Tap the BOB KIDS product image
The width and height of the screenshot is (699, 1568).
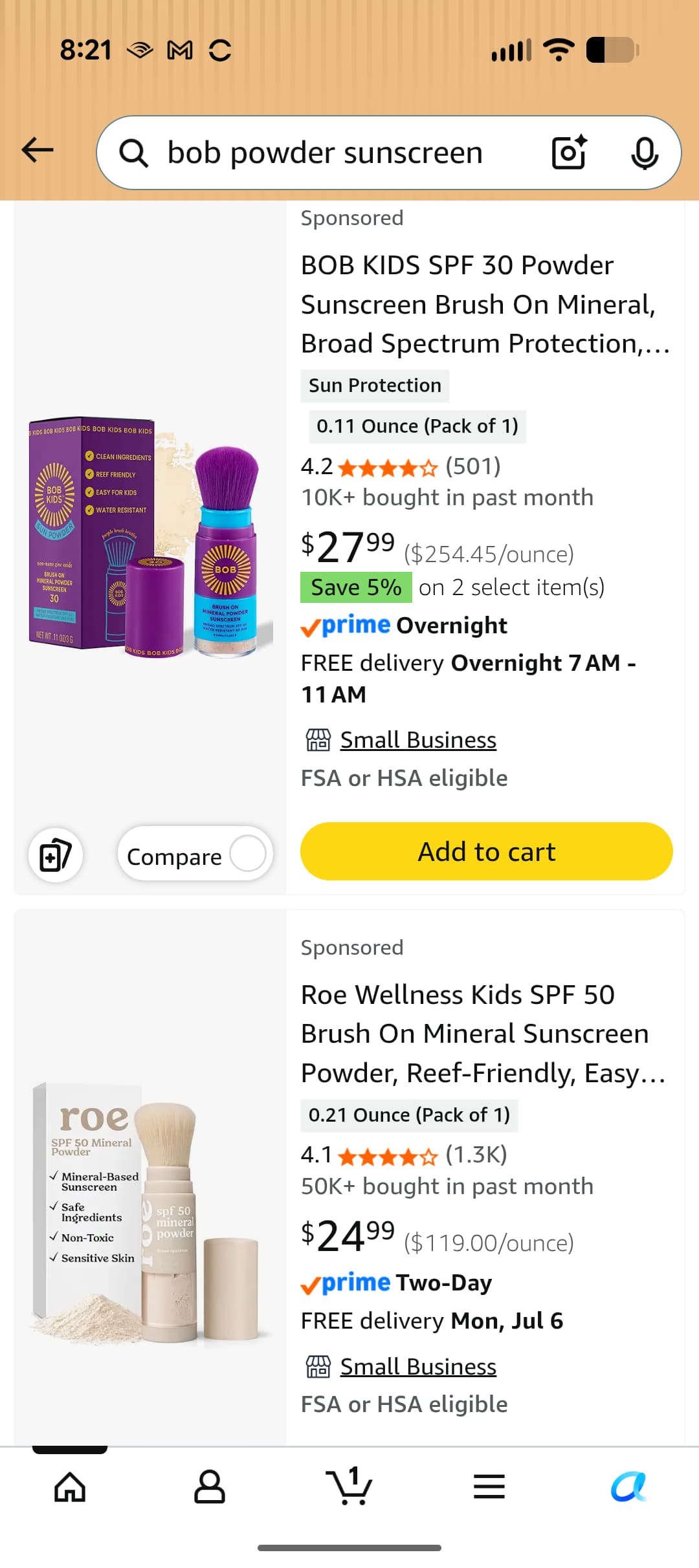tap(150, 537)
